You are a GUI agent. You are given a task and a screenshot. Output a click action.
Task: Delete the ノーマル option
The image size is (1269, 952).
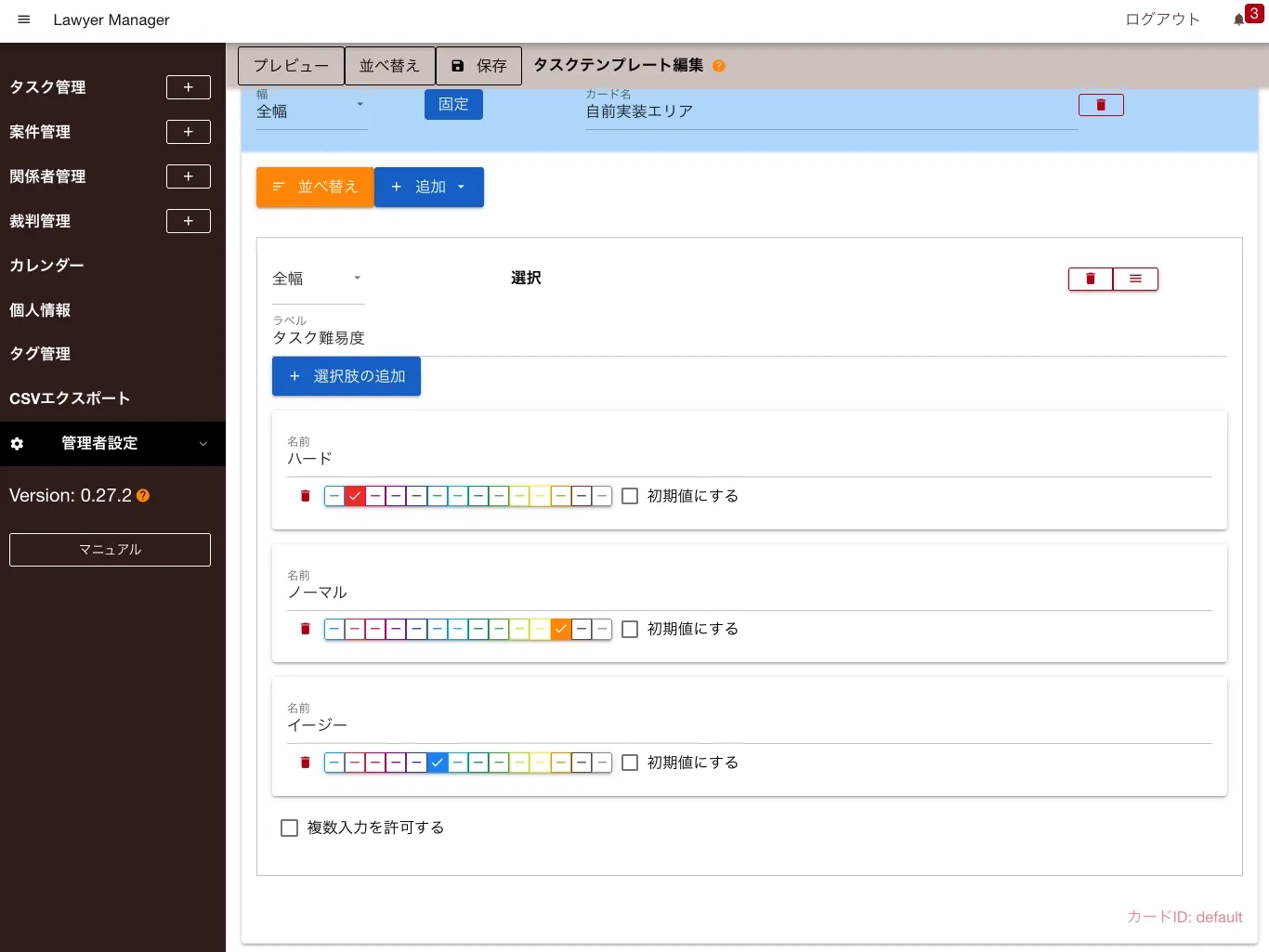[305, 629]
